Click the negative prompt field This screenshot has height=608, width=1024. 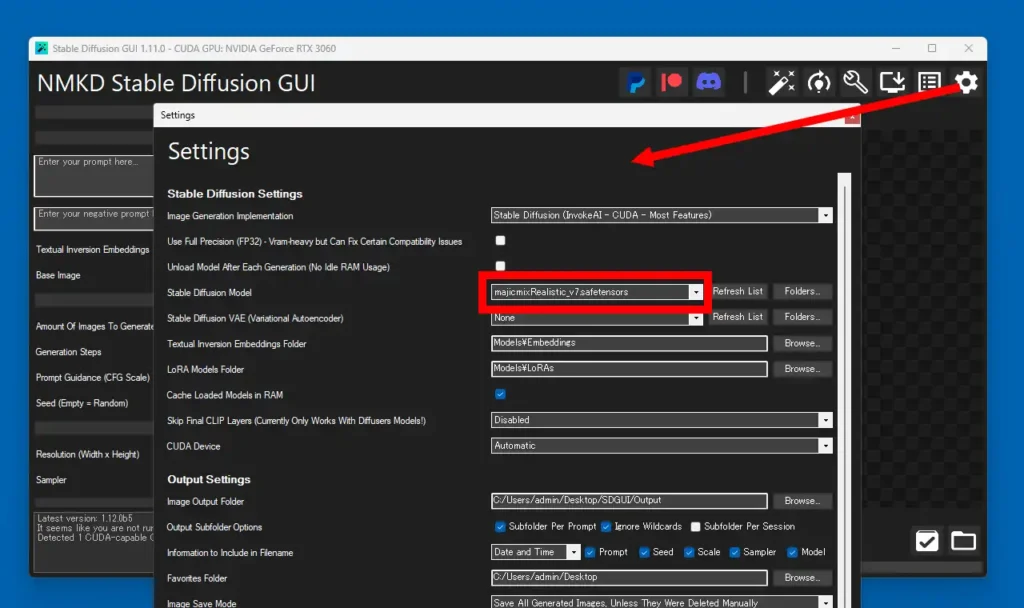(94, 218)
